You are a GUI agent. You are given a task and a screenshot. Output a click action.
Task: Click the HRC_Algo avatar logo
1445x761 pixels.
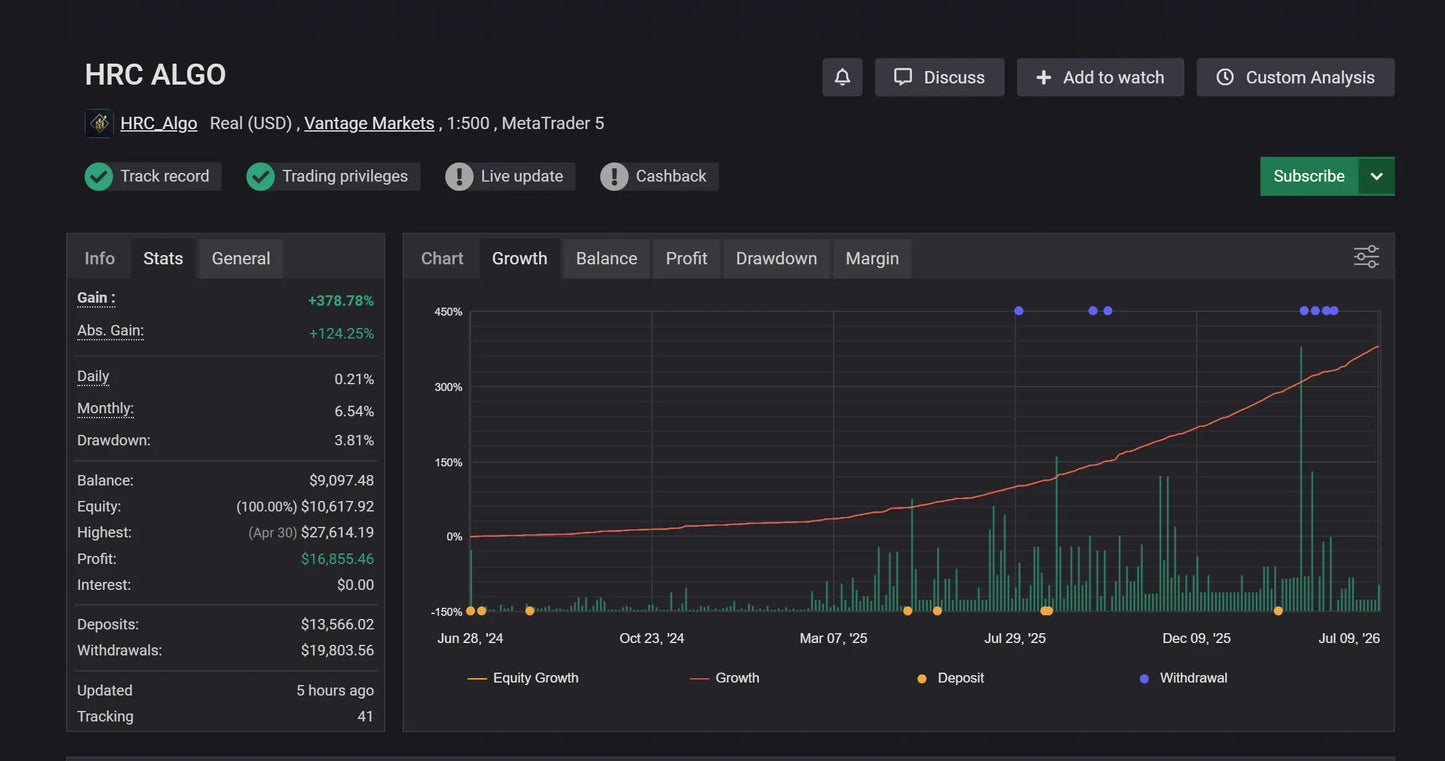[x=99, y=123]
